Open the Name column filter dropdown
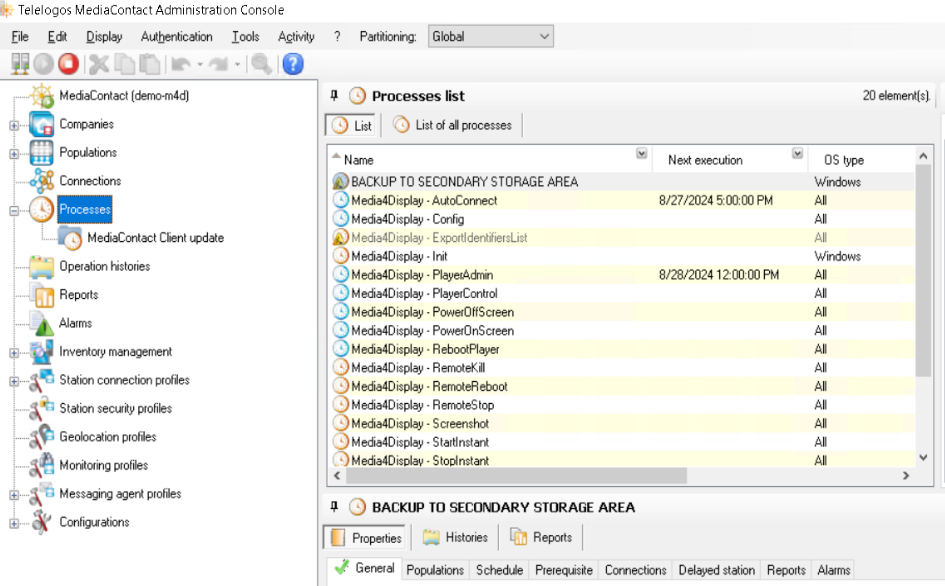The image size is (945, 586). point(641,154)
